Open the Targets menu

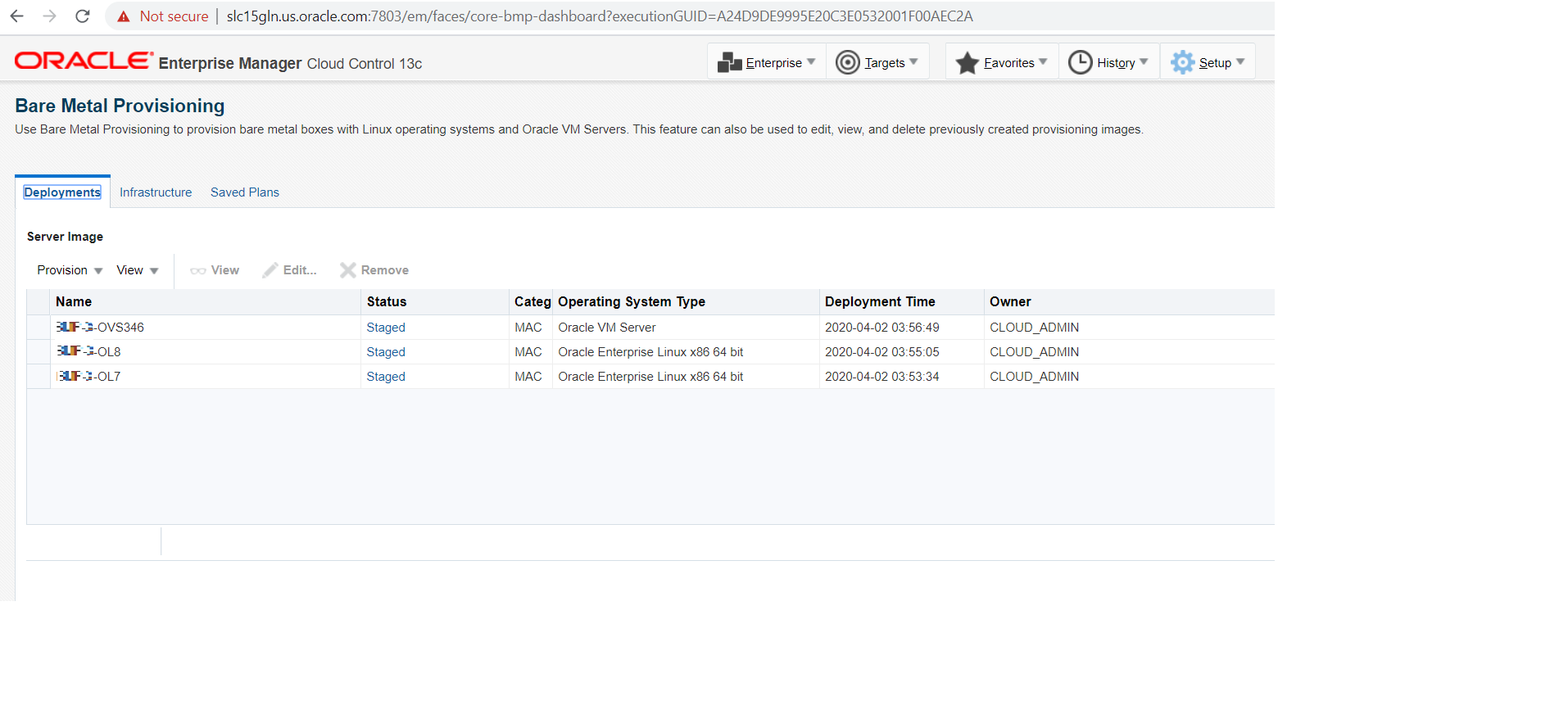[x=877, y=62]
